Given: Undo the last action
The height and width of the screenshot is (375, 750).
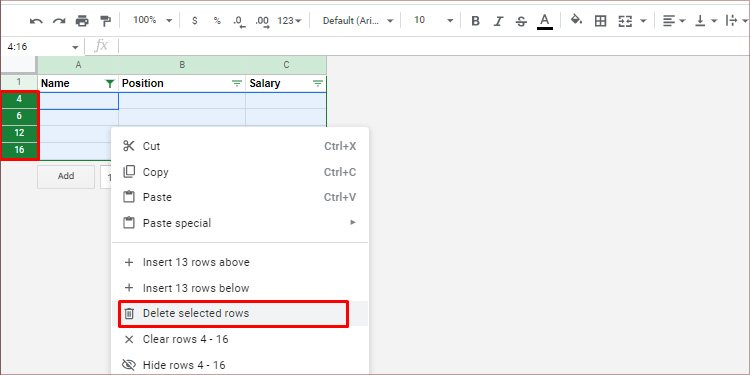Looking at the screenshot, I should coord(36,21).
